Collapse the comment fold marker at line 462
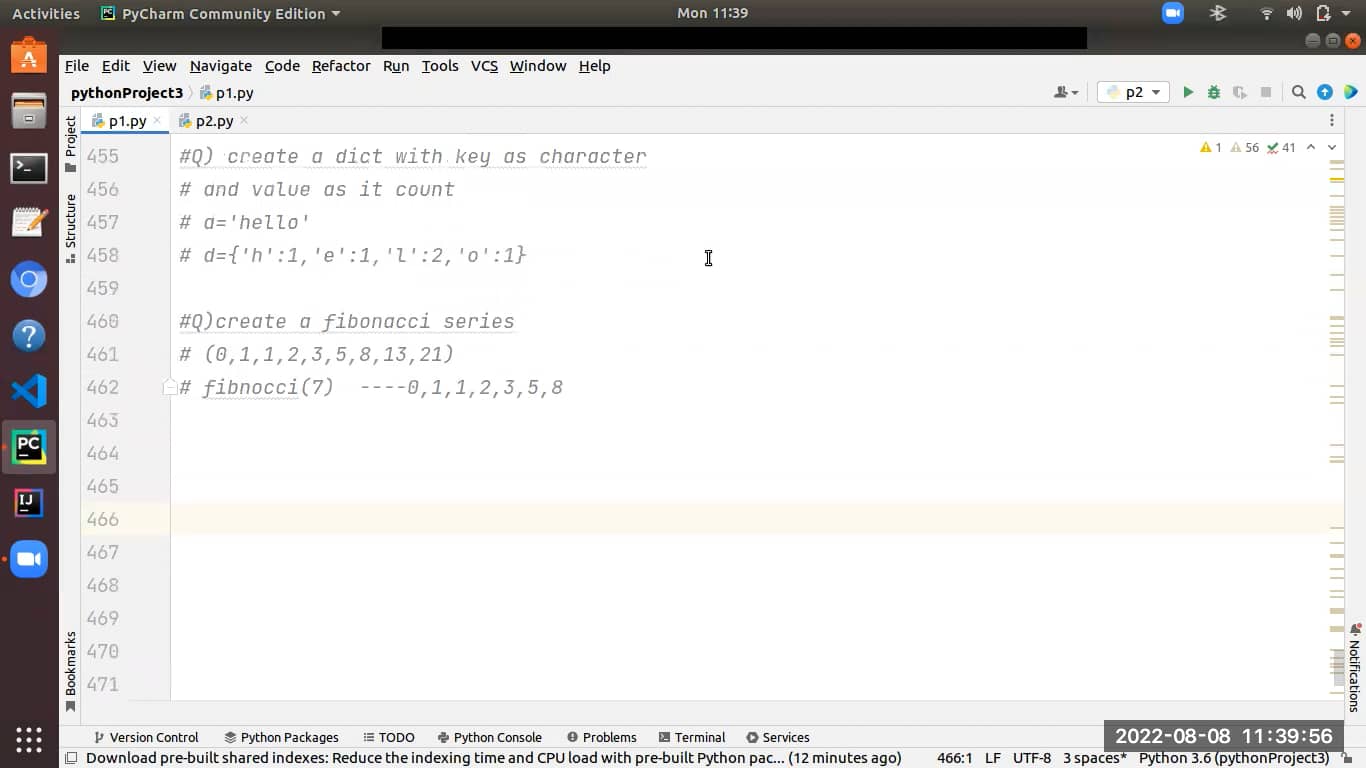 coord(170,388)
